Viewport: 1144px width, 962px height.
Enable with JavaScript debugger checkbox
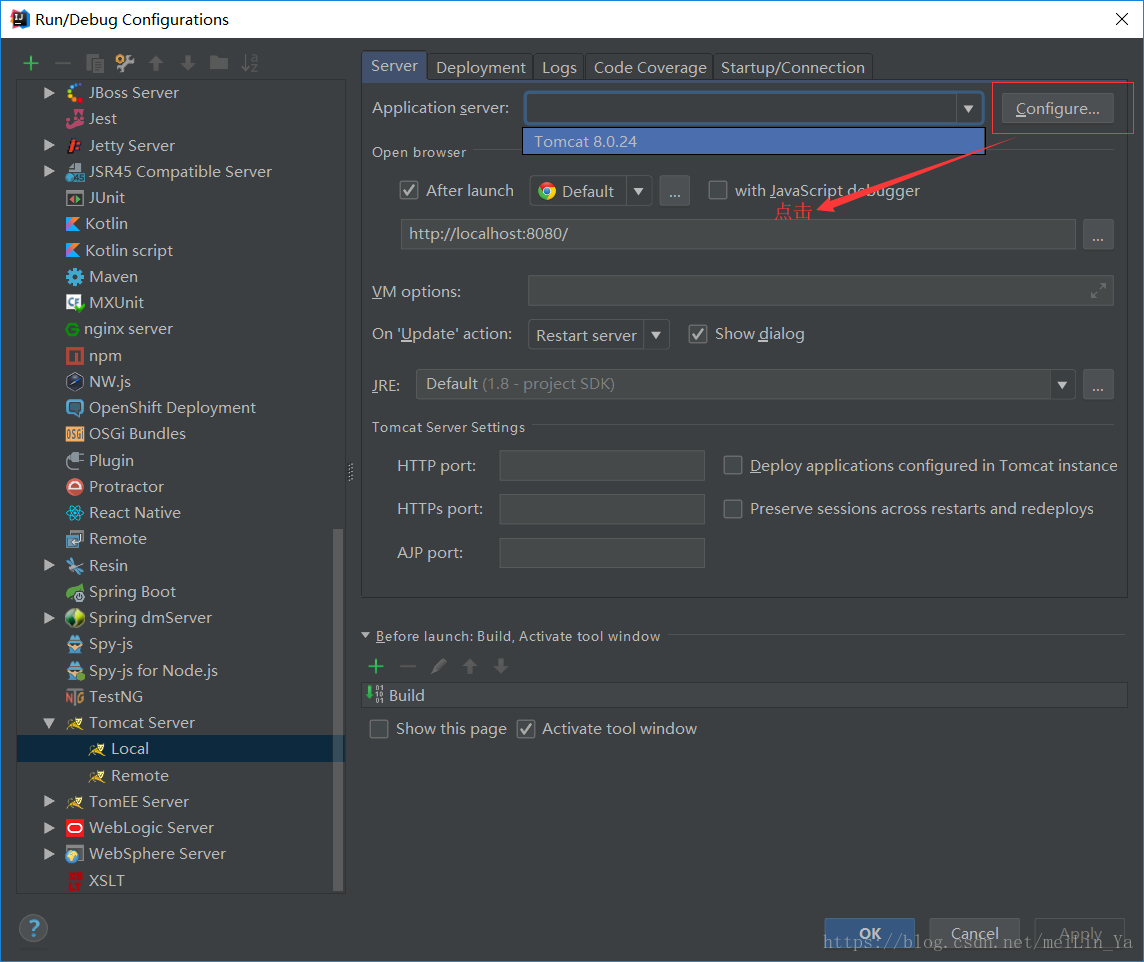point(718,190)
